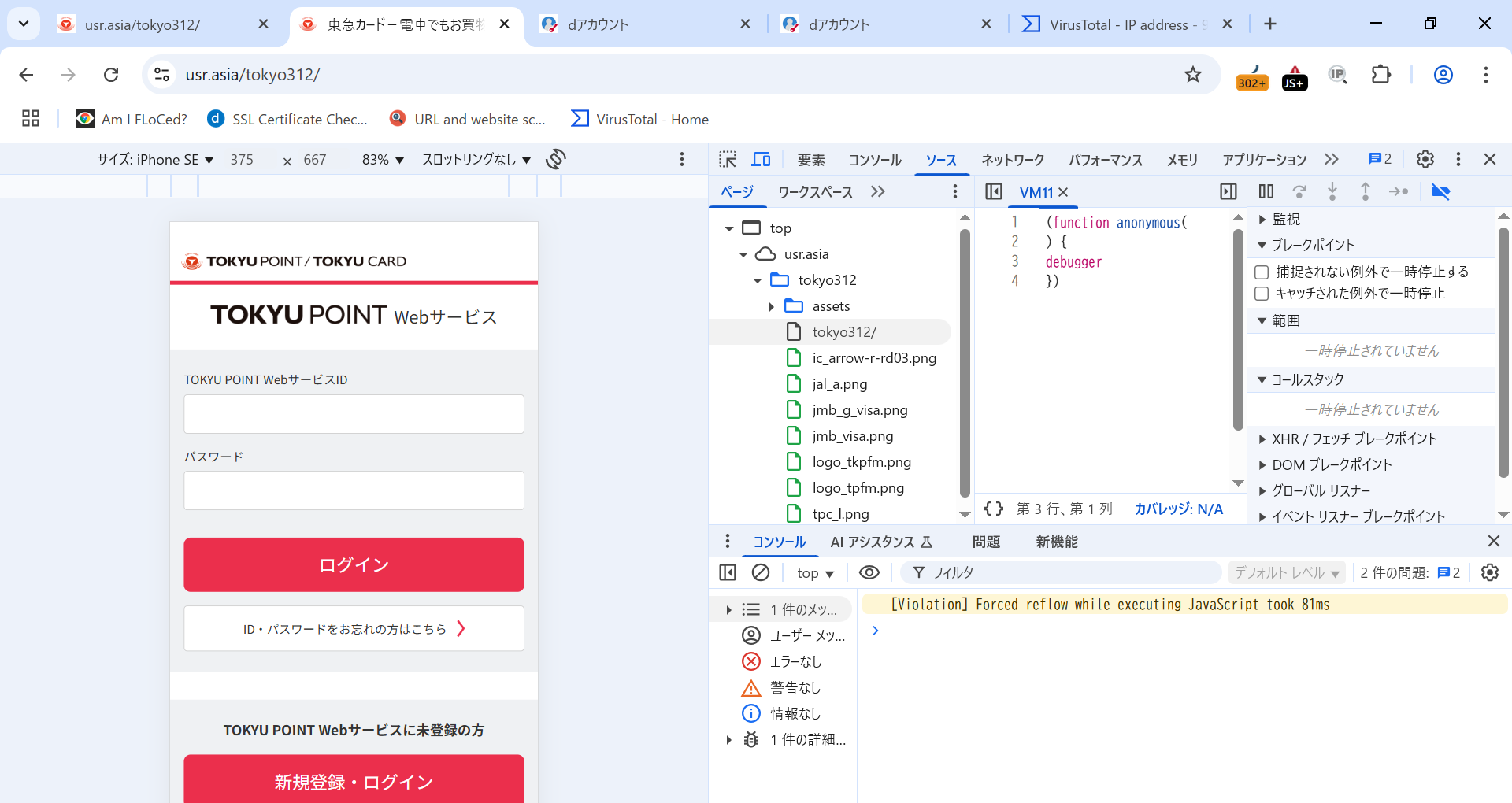
Task: Create a live expression with eye icon
Action: (x=869, y=572)
